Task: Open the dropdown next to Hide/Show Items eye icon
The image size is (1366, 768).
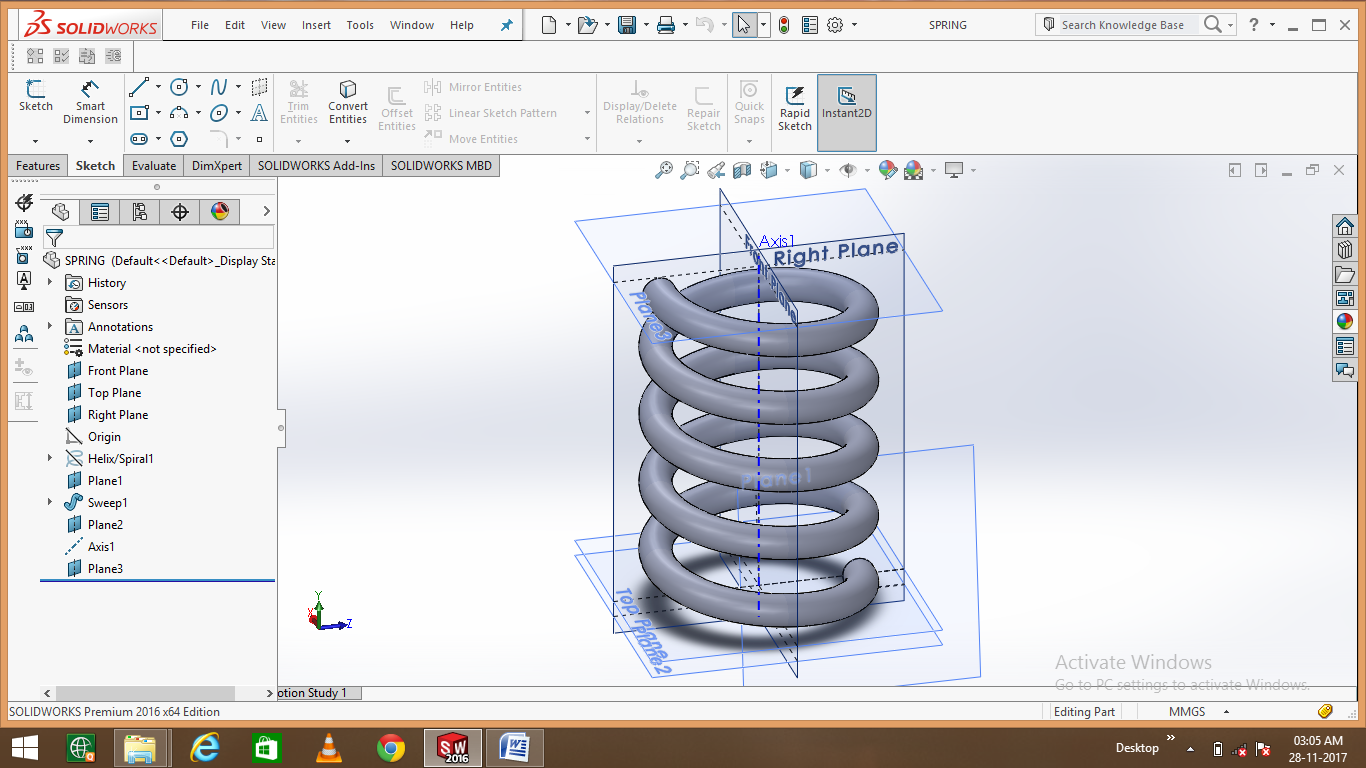Action: coord(867,171)
